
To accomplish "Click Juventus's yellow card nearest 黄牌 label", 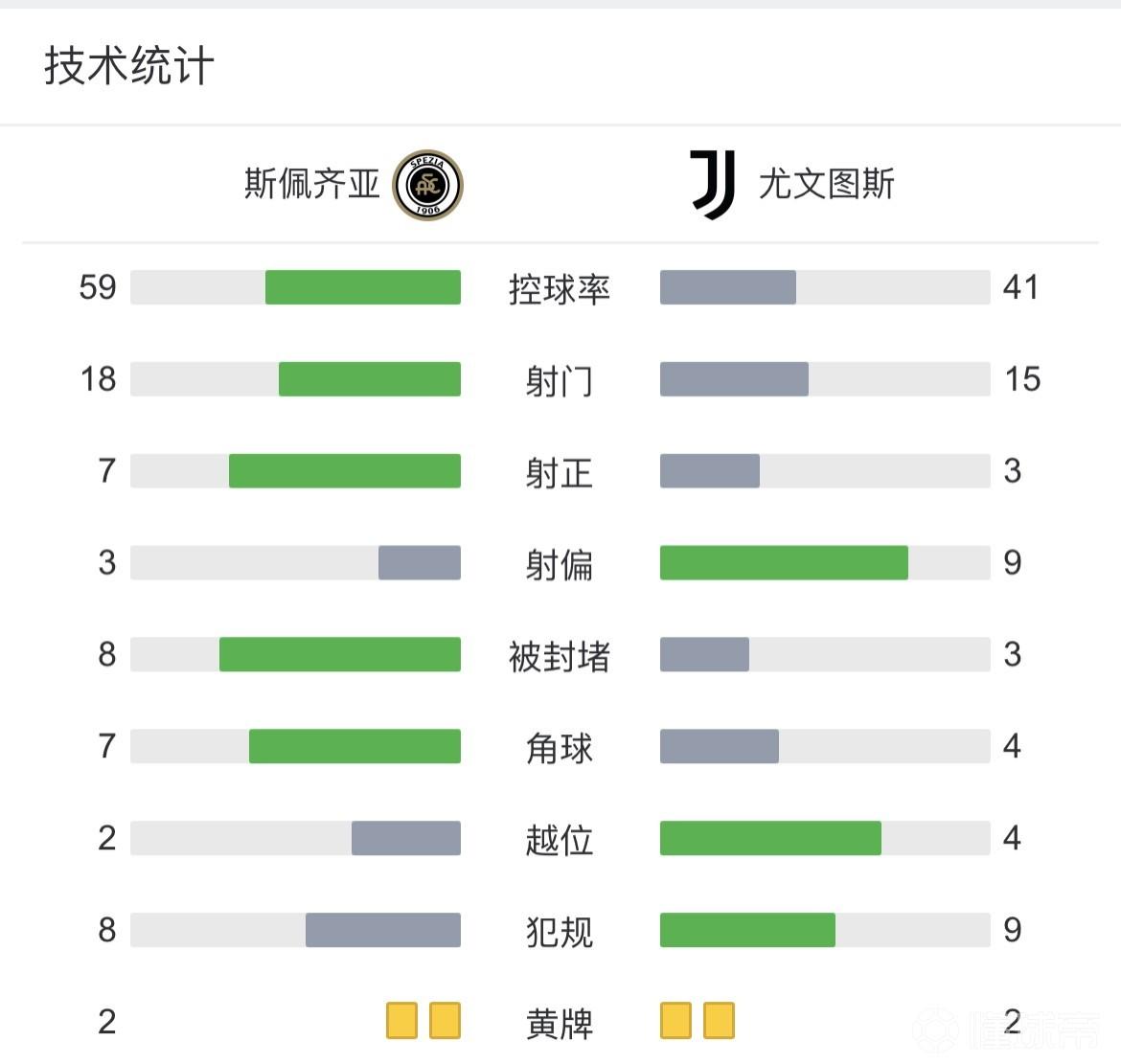I will (x=675, y=1021).
